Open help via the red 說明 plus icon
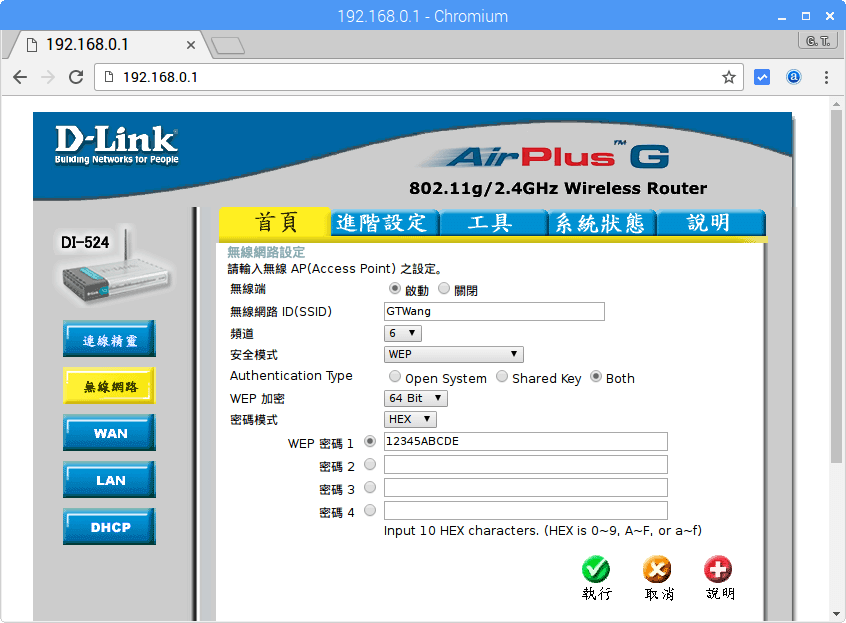This screenshot has width=846, height=623. [718, 570]
